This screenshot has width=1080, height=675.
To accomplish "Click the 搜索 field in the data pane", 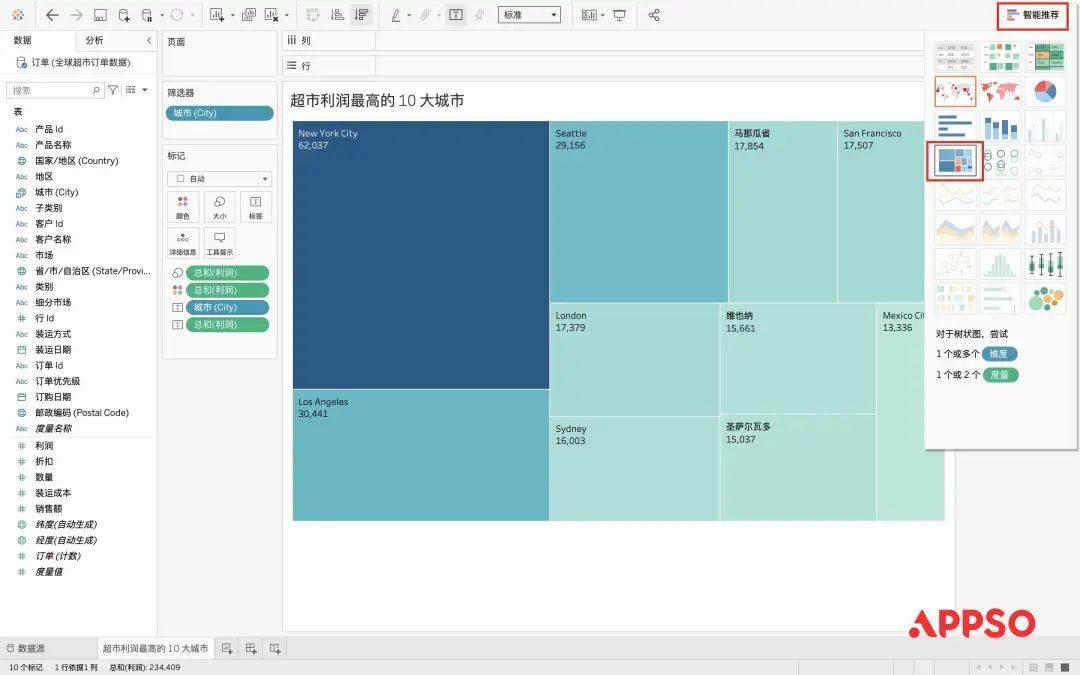I will click(55, 90).
